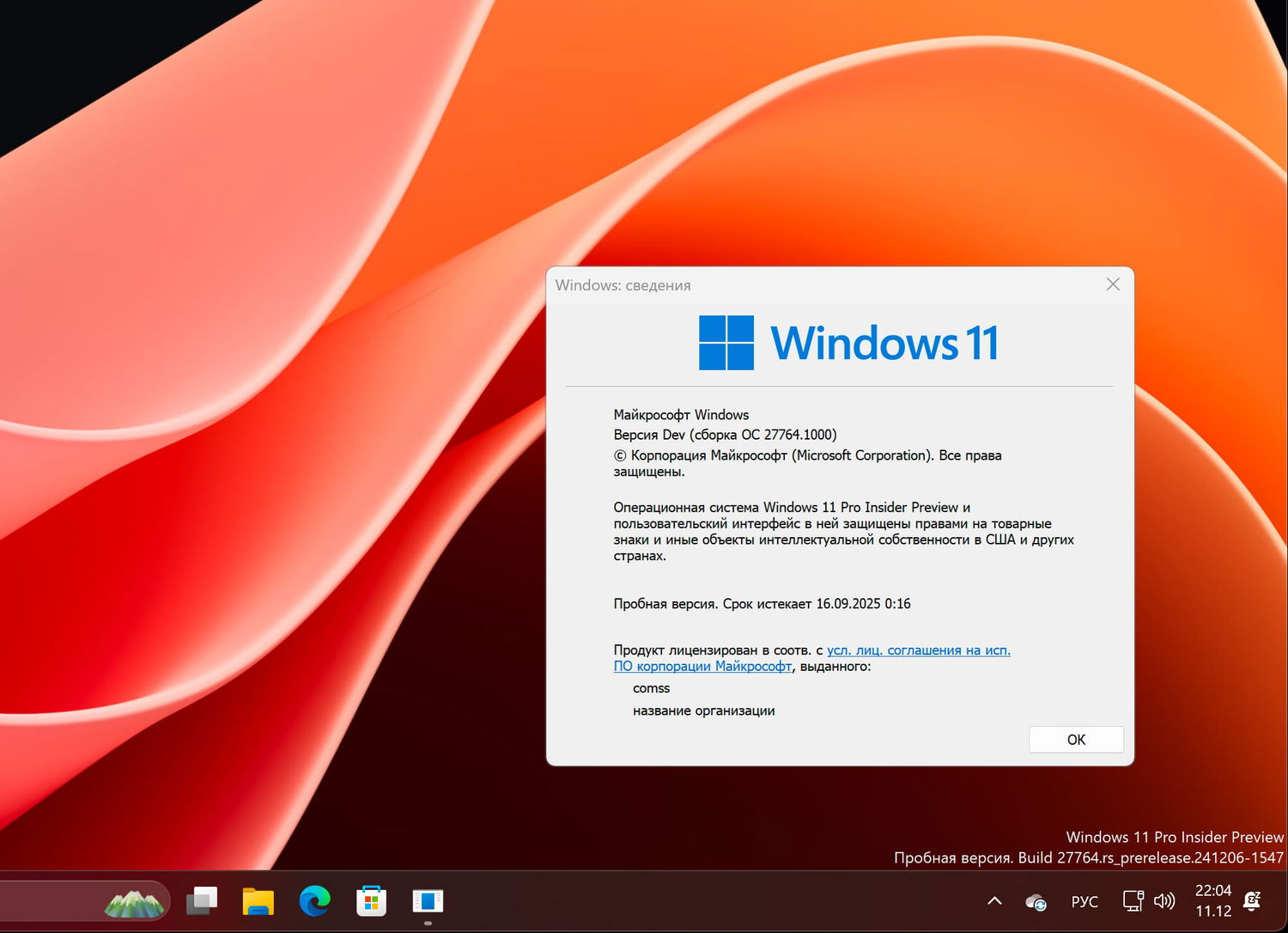Screen dimensions: 1288x933
Task: Expand the hidden tray icons chevron
Action: pos(993,901)
